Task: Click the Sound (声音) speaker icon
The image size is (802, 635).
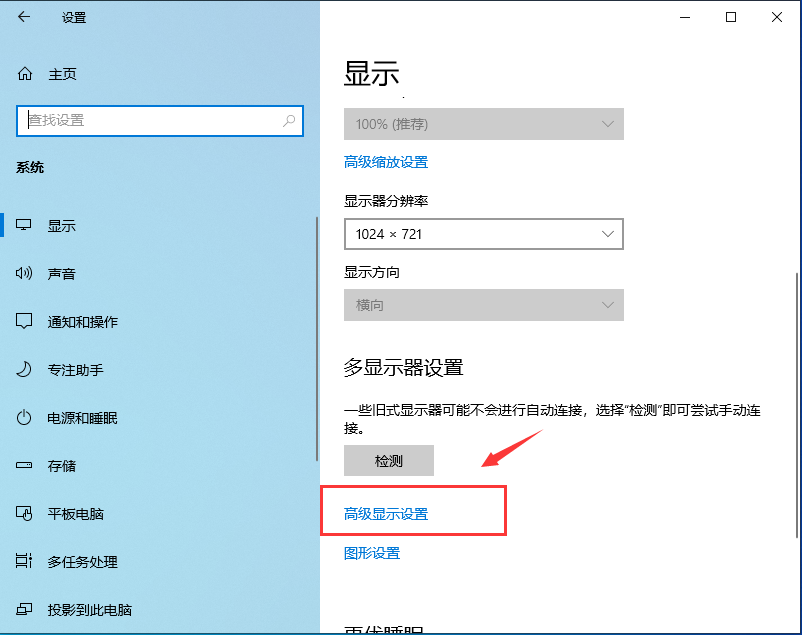Action: point(25,273)
